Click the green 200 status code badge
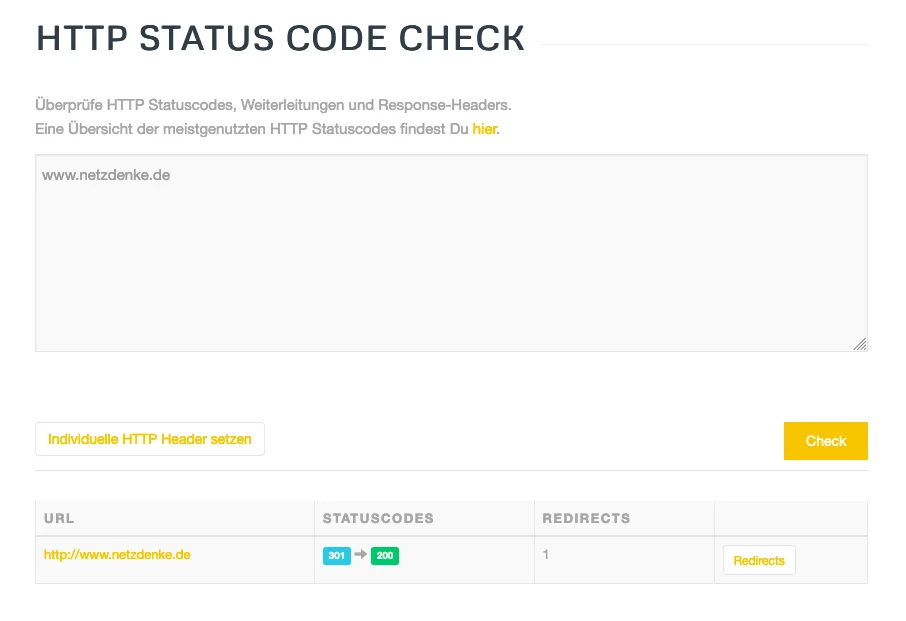Viewport: 906px width, 621px height. point(385,556)
